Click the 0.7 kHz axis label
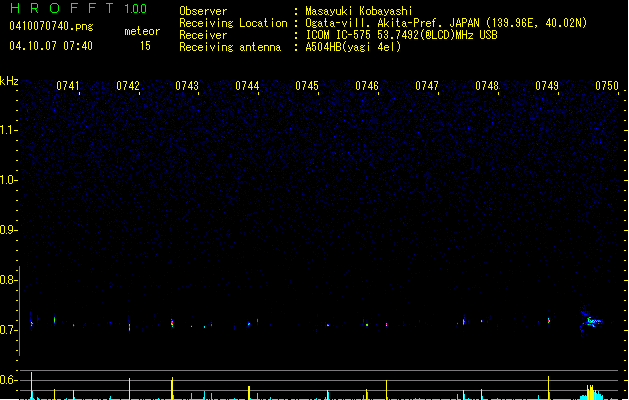 7,330
